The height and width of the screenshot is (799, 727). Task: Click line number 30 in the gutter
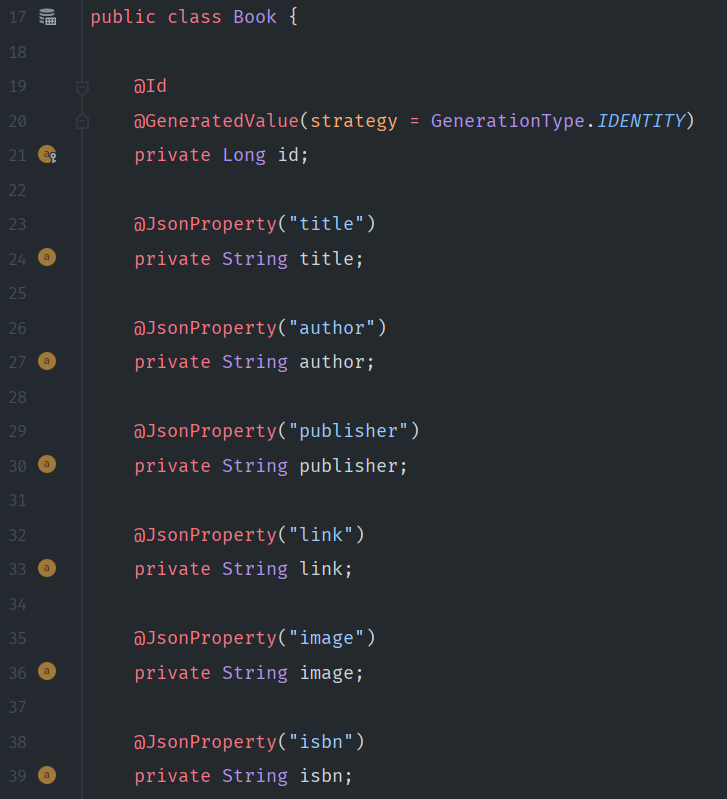coord(17,466)
